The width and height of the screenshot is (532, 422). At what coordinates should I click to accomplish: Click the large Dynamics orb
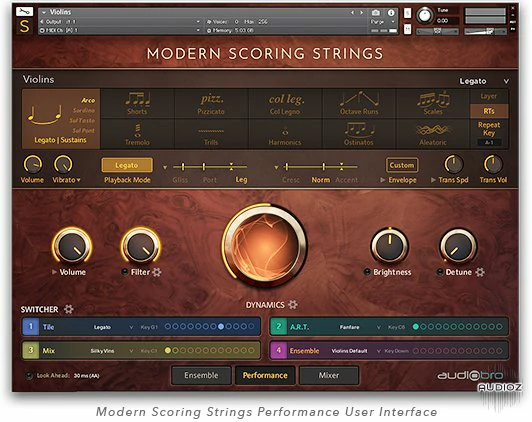point(265,246)
